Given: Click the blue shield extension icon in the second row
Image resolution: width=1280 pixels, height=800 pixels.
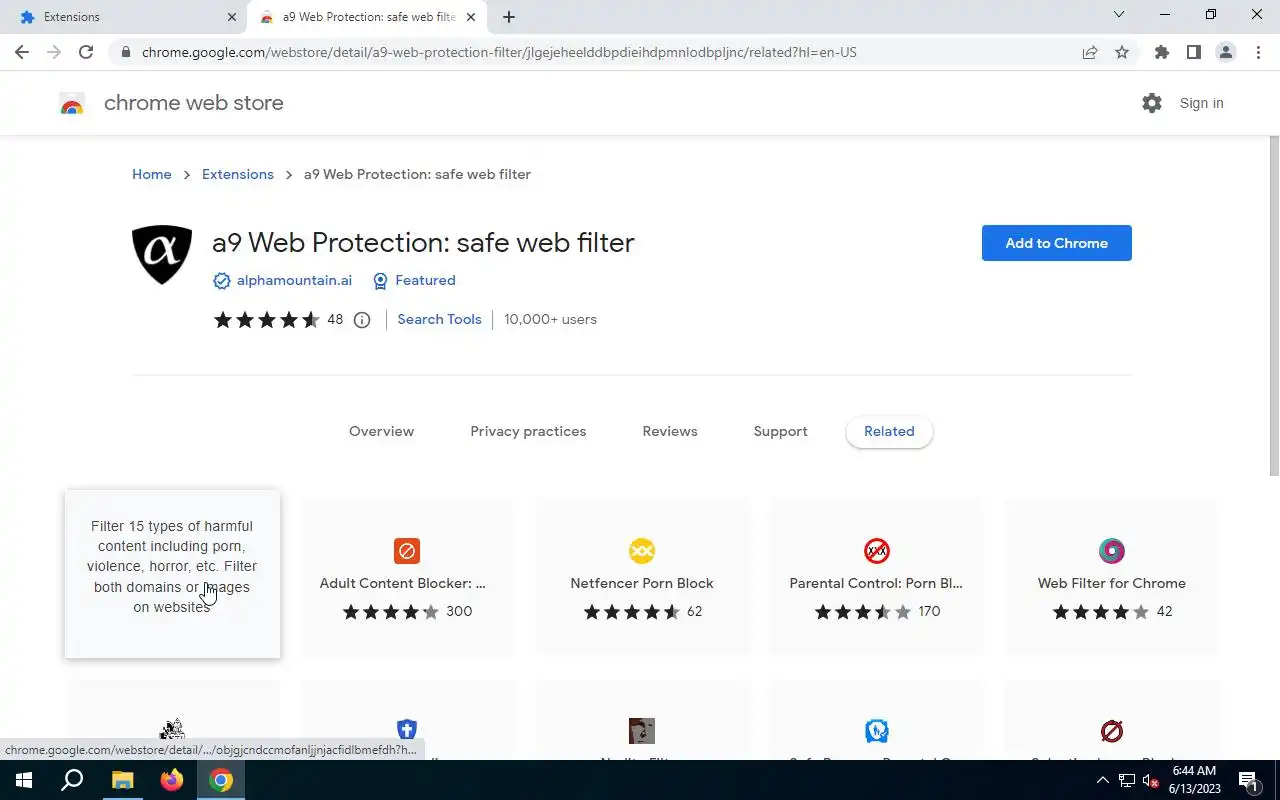Looking at the screenshot, I should (x=407, y=730).
